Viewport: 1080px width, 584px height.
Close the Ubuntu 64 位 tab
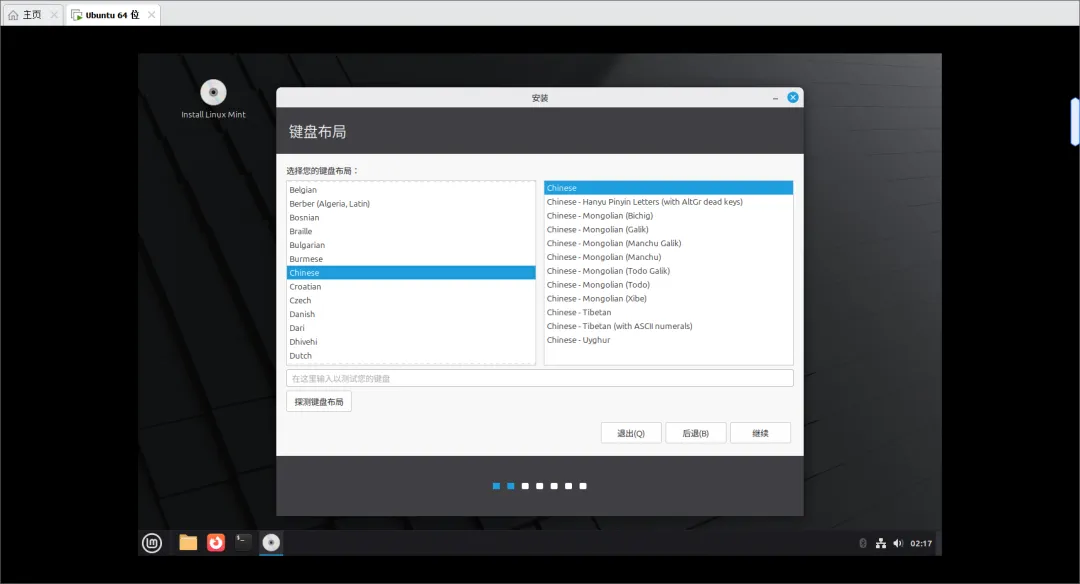152,14
